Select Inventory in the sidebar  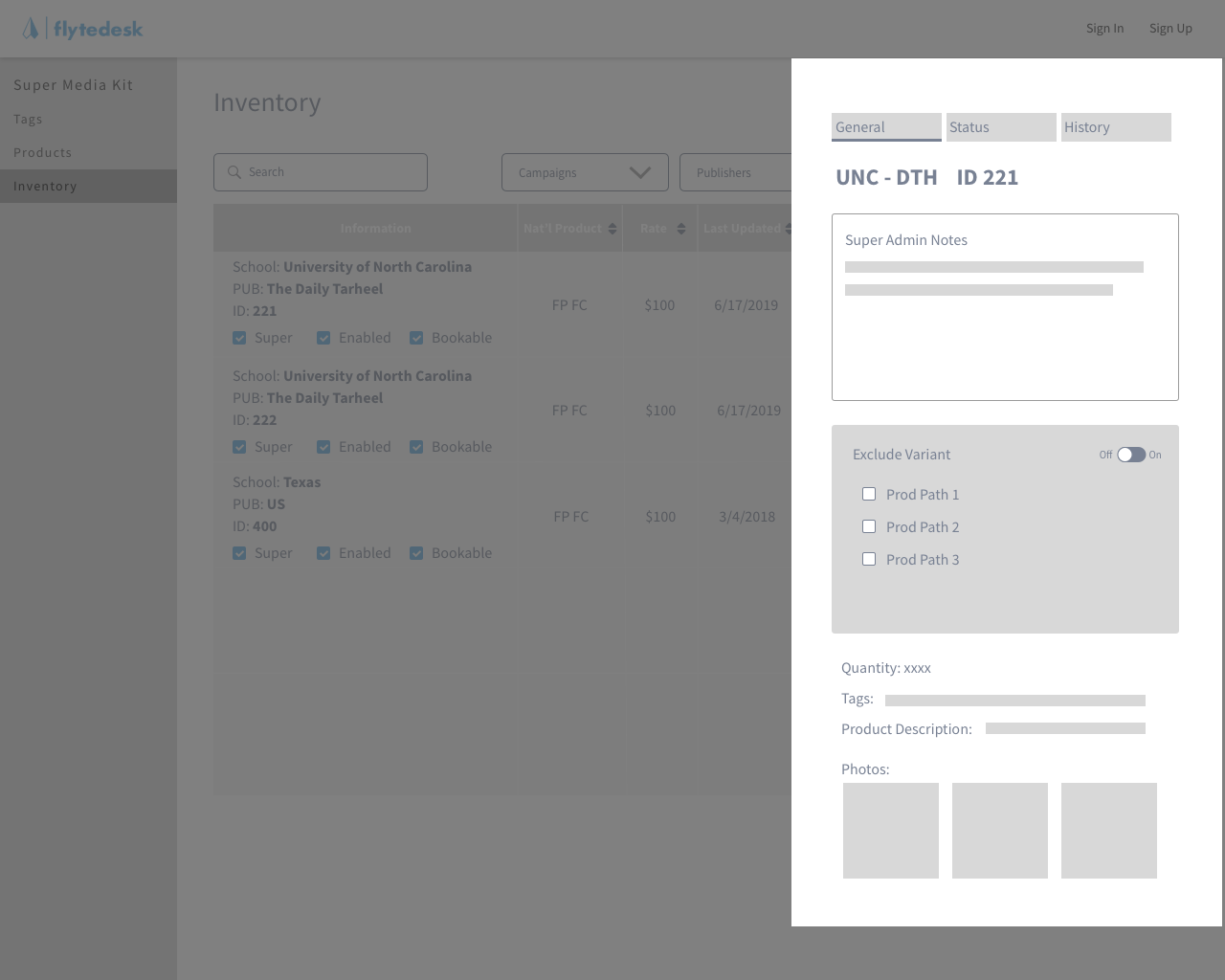point(88,186)
